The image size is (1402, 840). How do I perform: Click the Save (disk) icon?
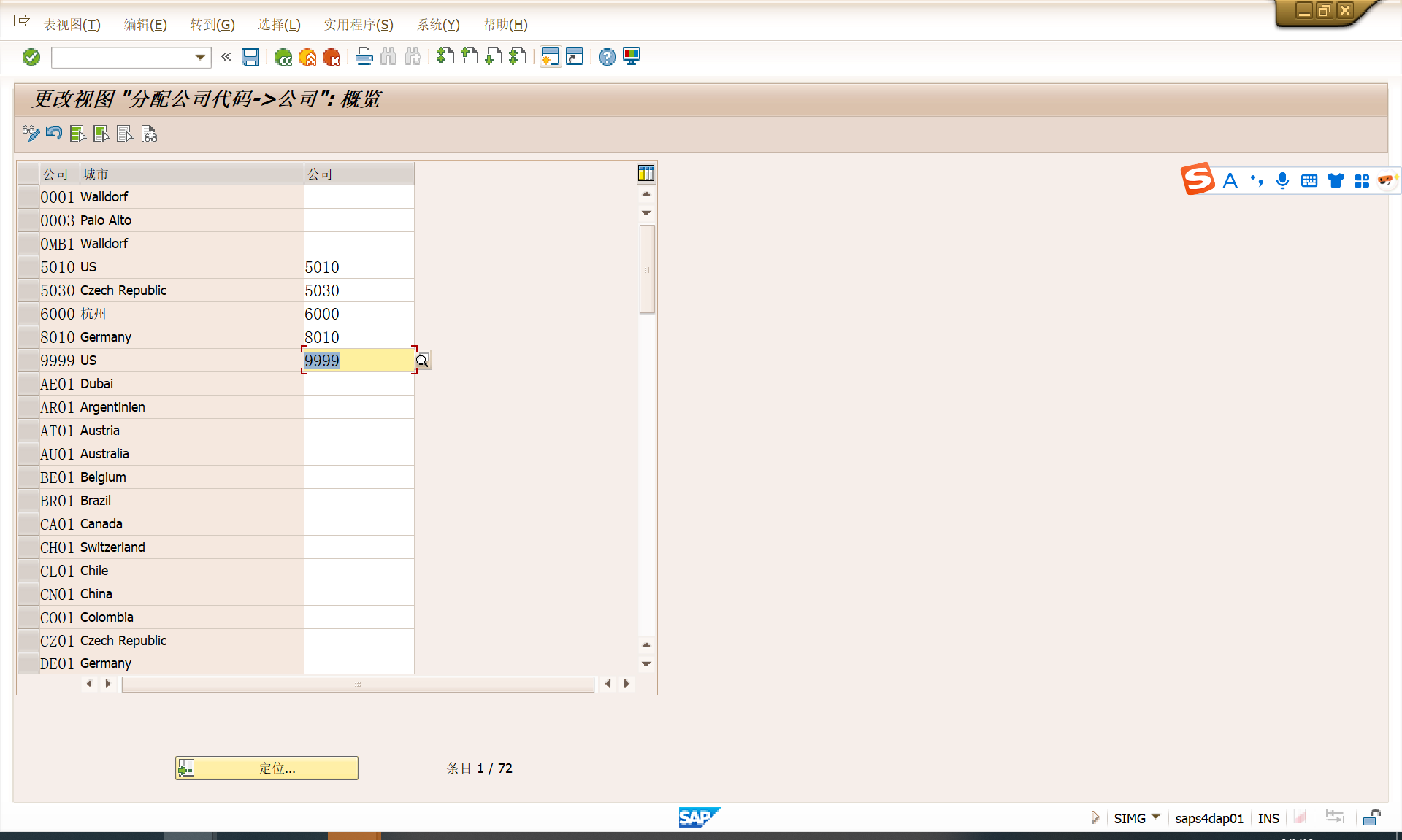[250, 57]
